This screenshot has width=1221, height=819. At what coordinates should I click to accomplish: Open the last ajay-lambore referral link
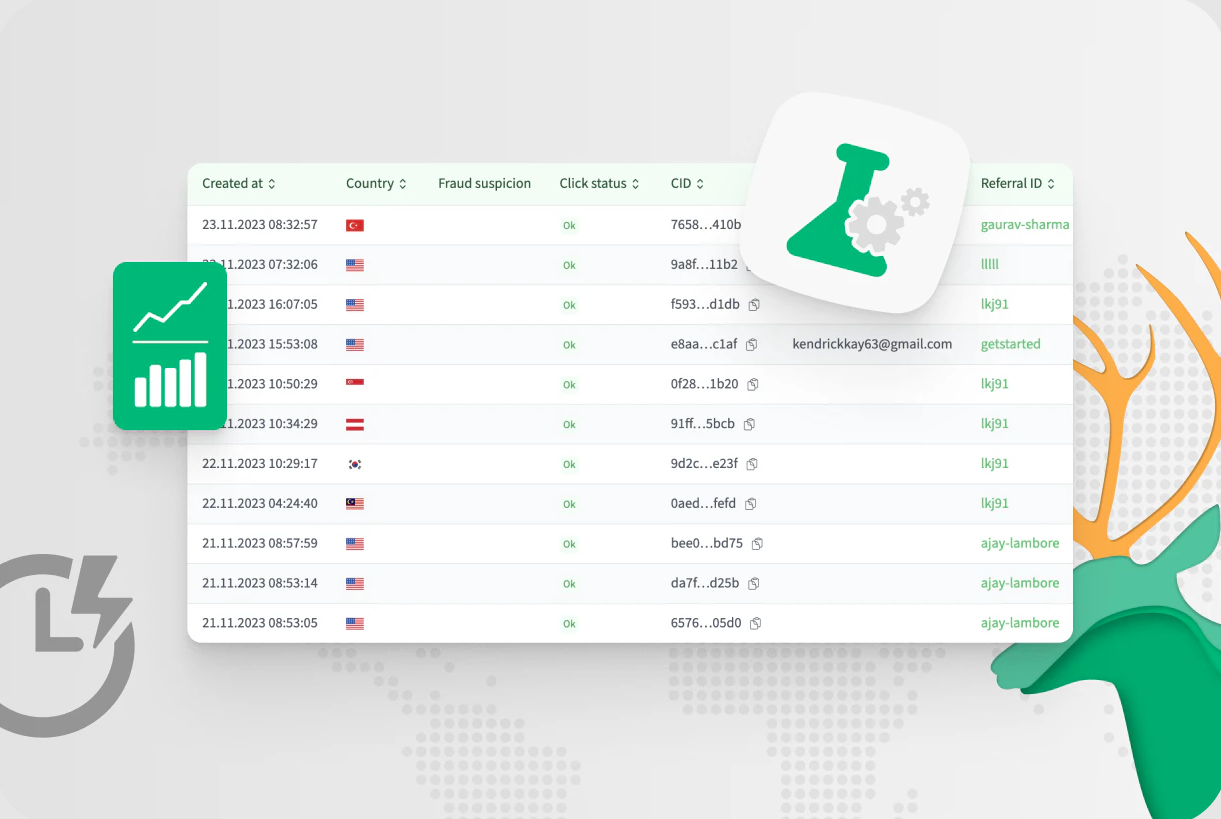(x=1019, y=623)
